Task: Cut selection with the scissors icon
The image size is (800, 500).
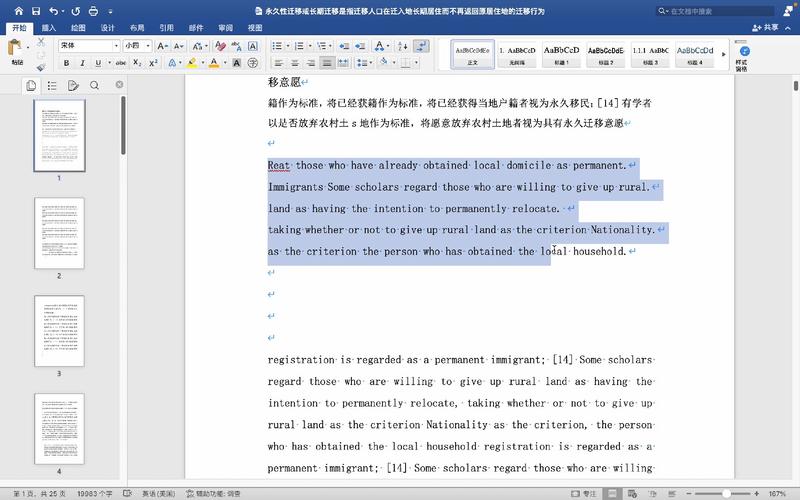Action: tap(41, 42)
